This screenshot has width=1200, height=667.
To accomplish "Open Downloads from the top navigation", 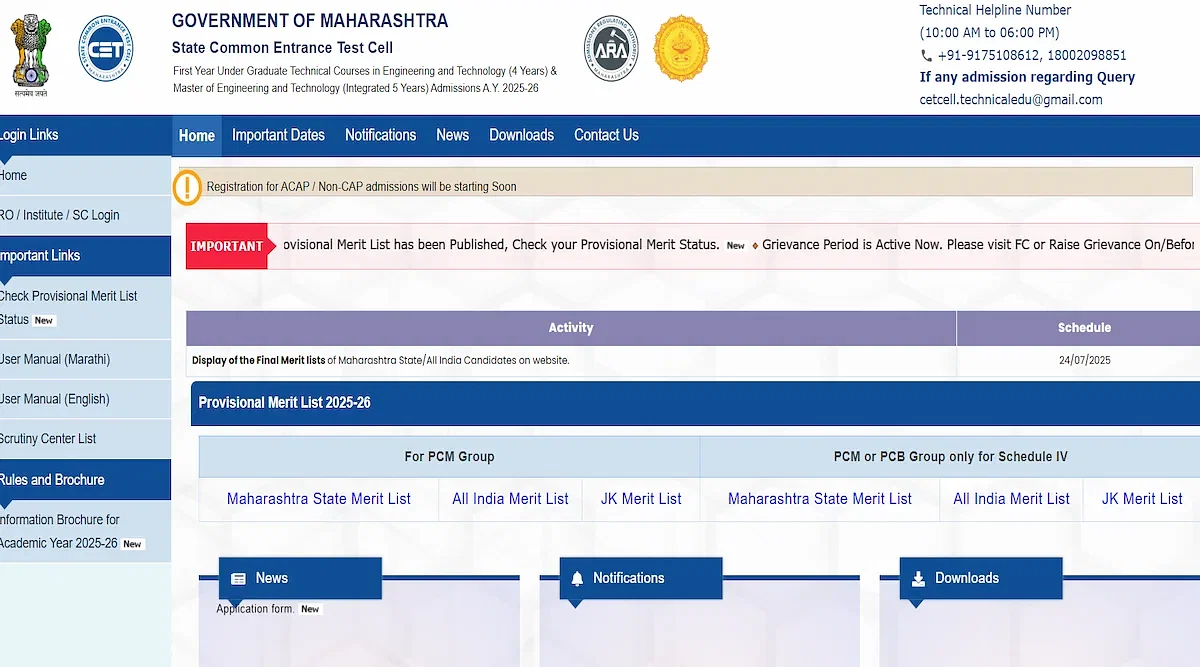I will pos(521,135).
